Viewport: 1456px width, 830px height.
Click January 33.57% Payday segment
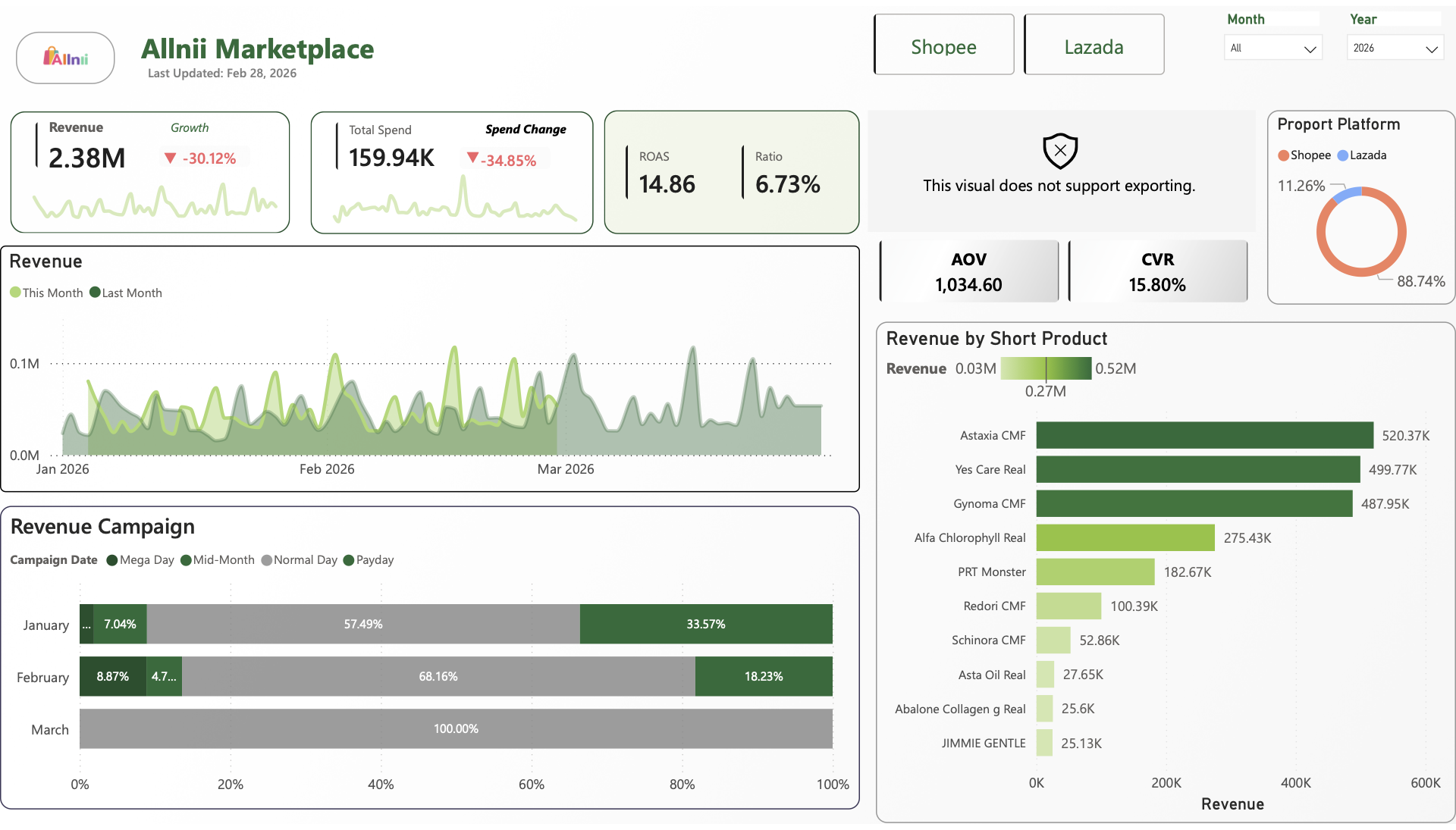706,624
